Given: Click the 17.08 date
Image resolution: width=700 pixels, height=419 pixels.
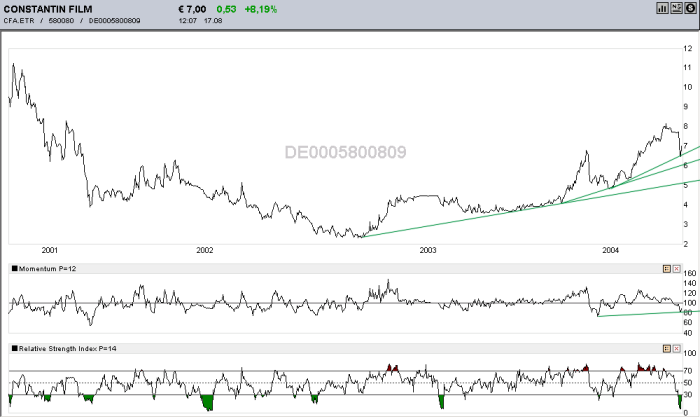Looking at the screenshot, I should point(213,21).
